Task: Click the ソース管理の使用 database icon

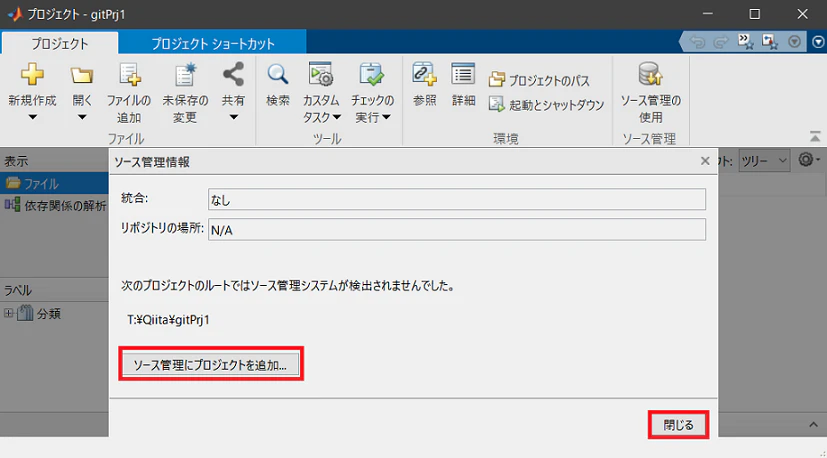Action: pos(650,74)
